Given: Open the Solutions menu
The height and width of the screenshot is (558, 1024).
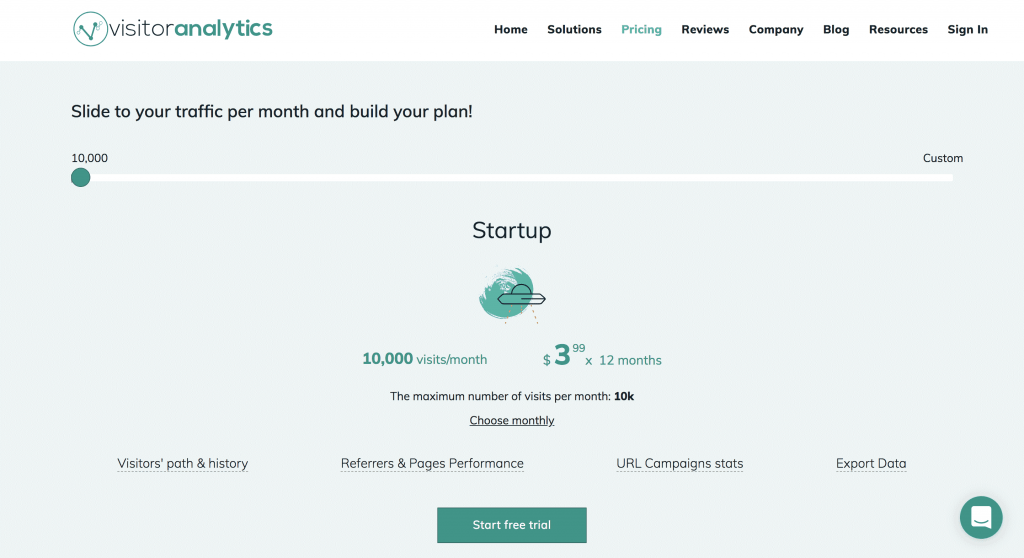Looking at the screenshot, I should (x=574, y=30).
